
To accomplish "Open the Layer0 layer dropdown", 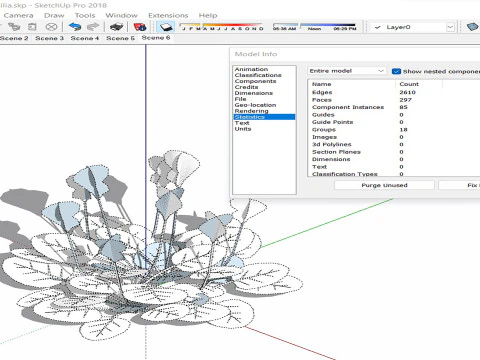I will pos(413,27).
